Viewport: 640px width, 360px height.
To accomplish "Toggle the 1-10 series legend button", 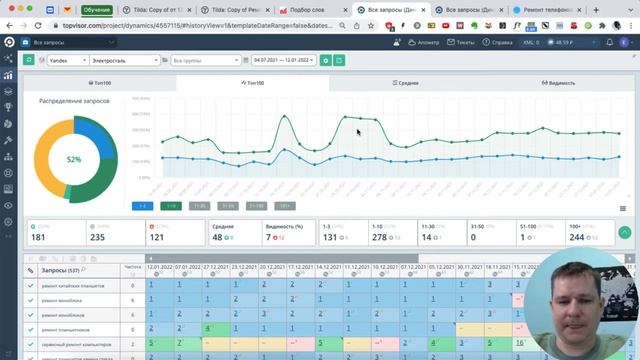I will pos(171,206).
